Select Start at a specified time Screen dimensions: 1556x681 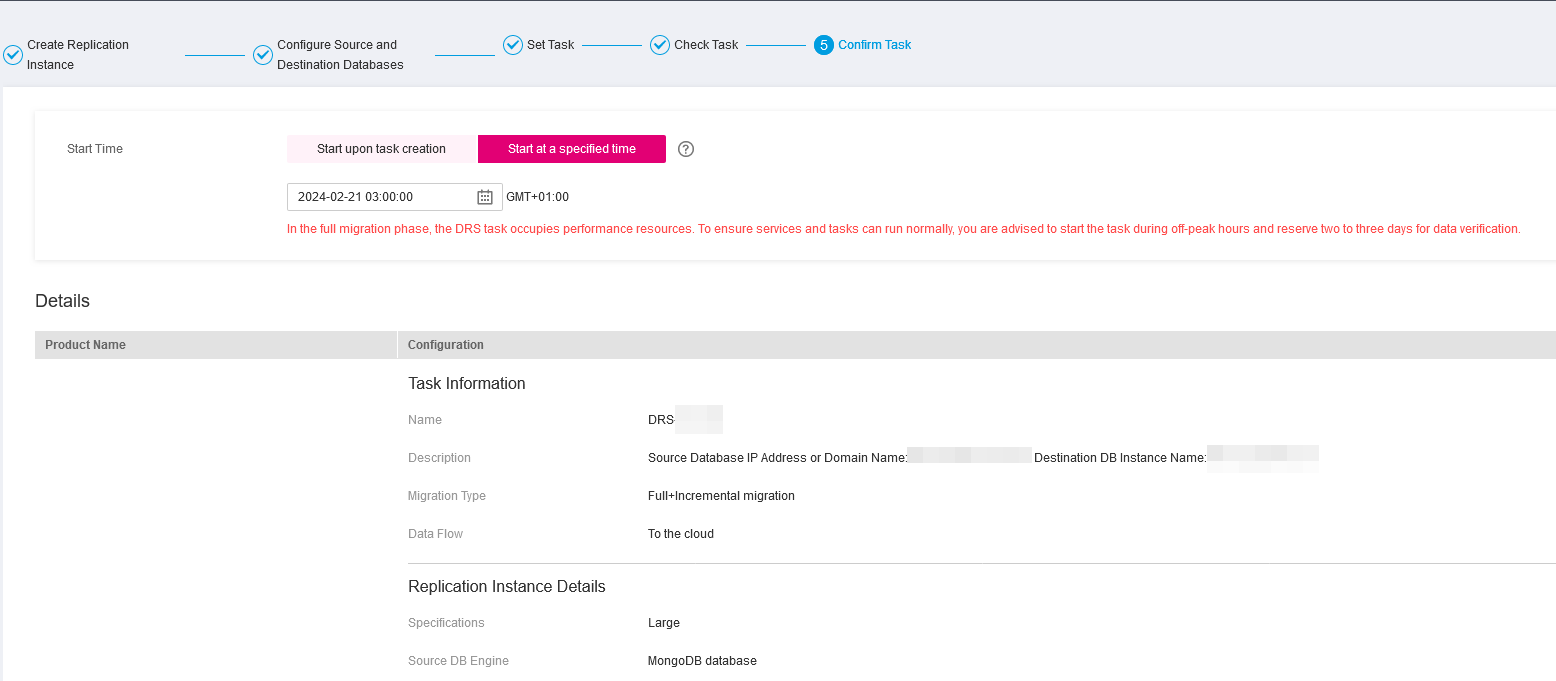coord(571,148)
